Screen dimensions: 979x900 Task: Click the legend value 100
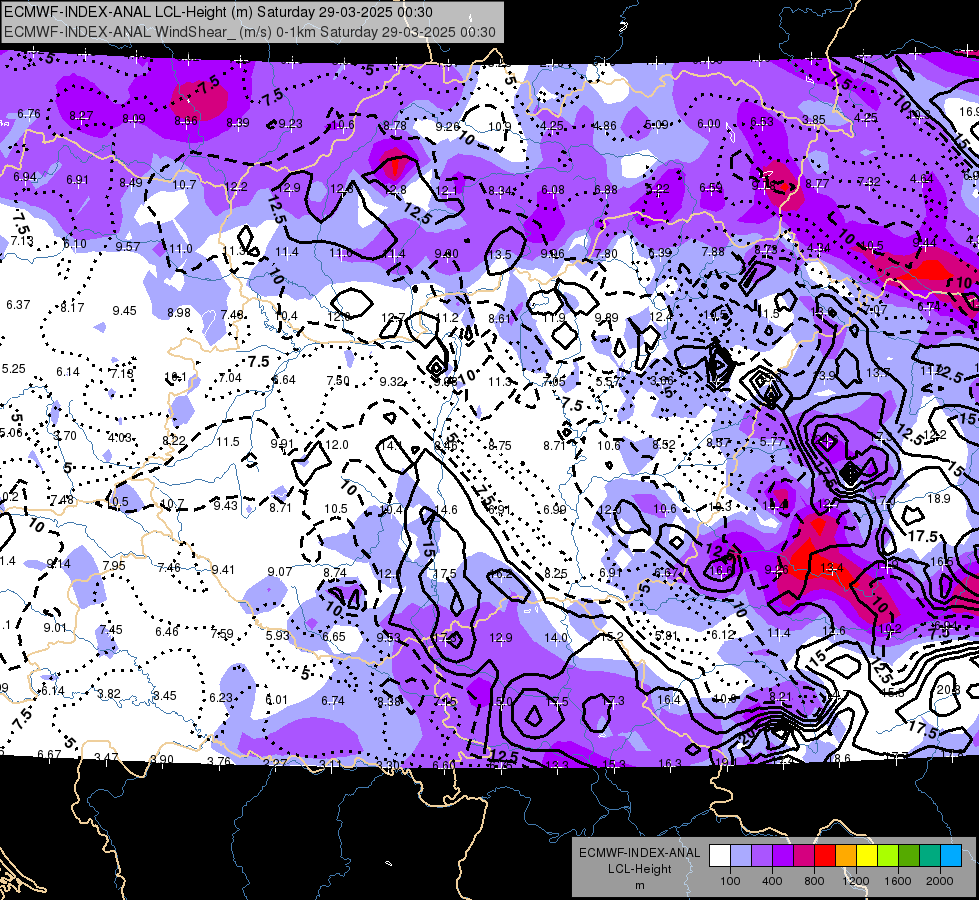[730, 881]
